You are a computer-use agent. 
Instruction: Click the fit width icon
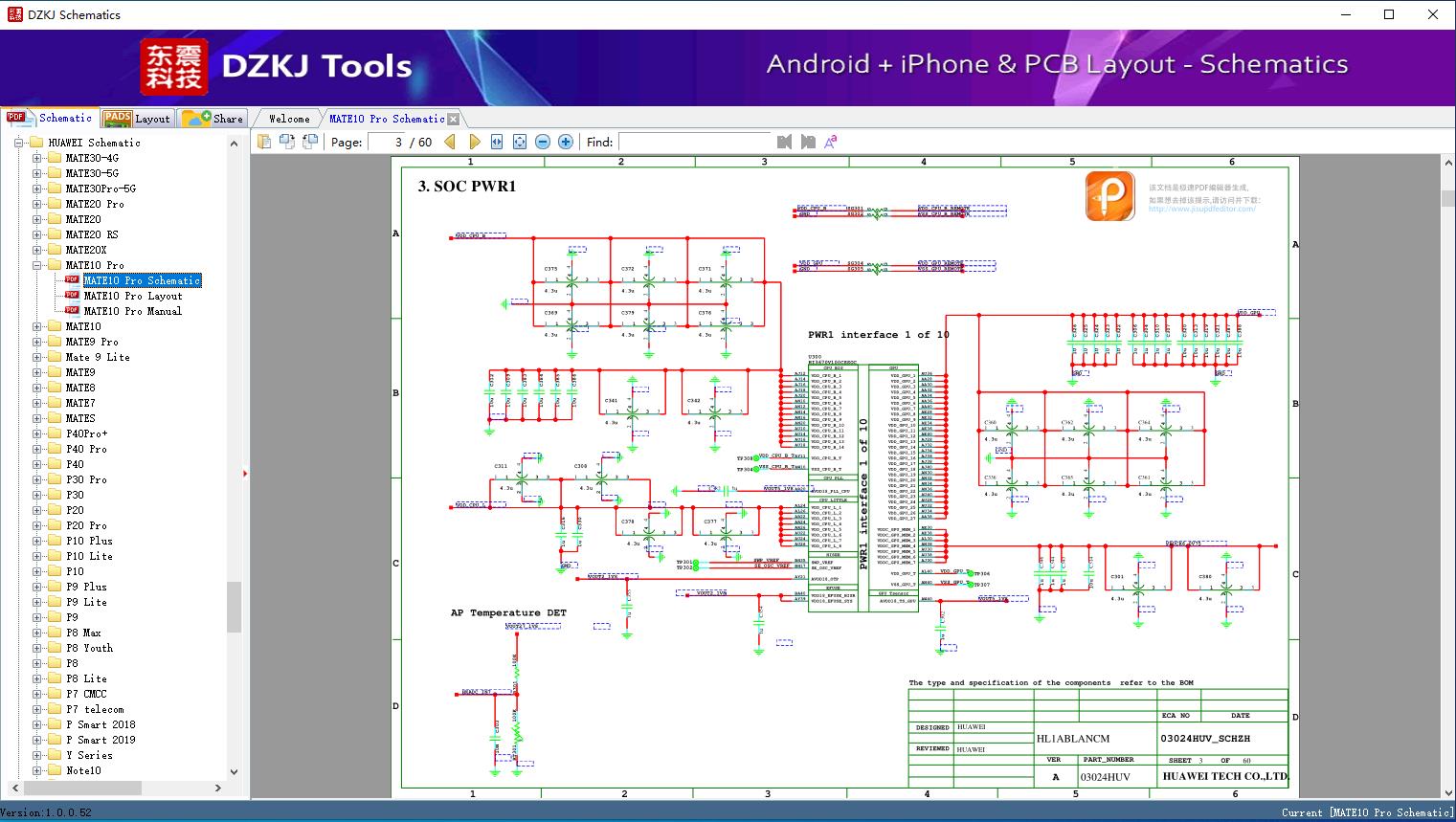[497, 142]
